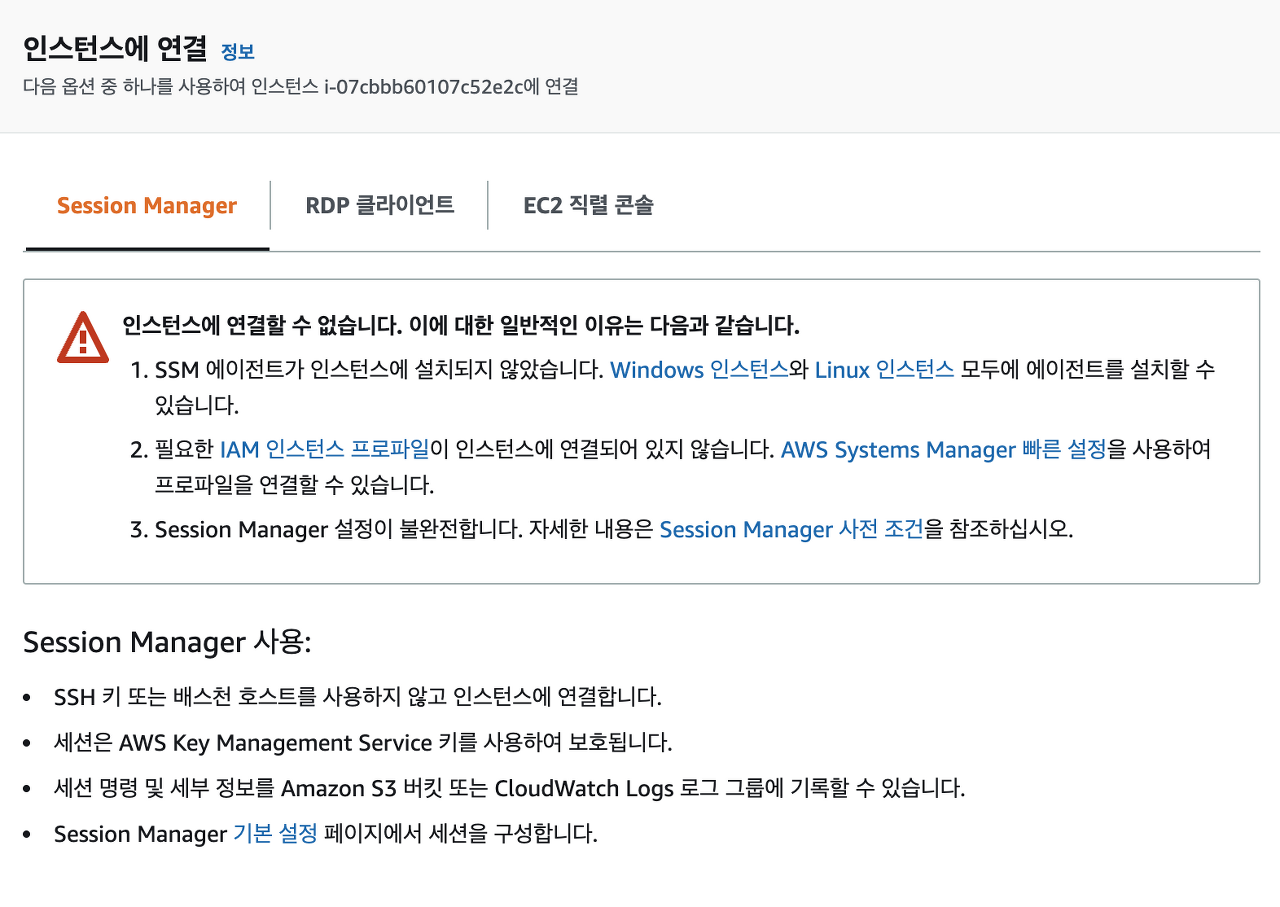
Task: Open AWS Systems Manager 빠른 설정 link
Action: pos(943,449)
